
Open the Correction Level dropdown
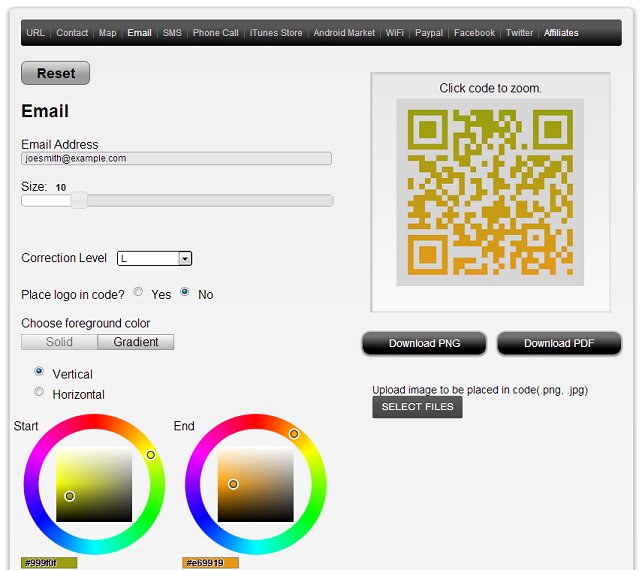[x=154, y=258]
